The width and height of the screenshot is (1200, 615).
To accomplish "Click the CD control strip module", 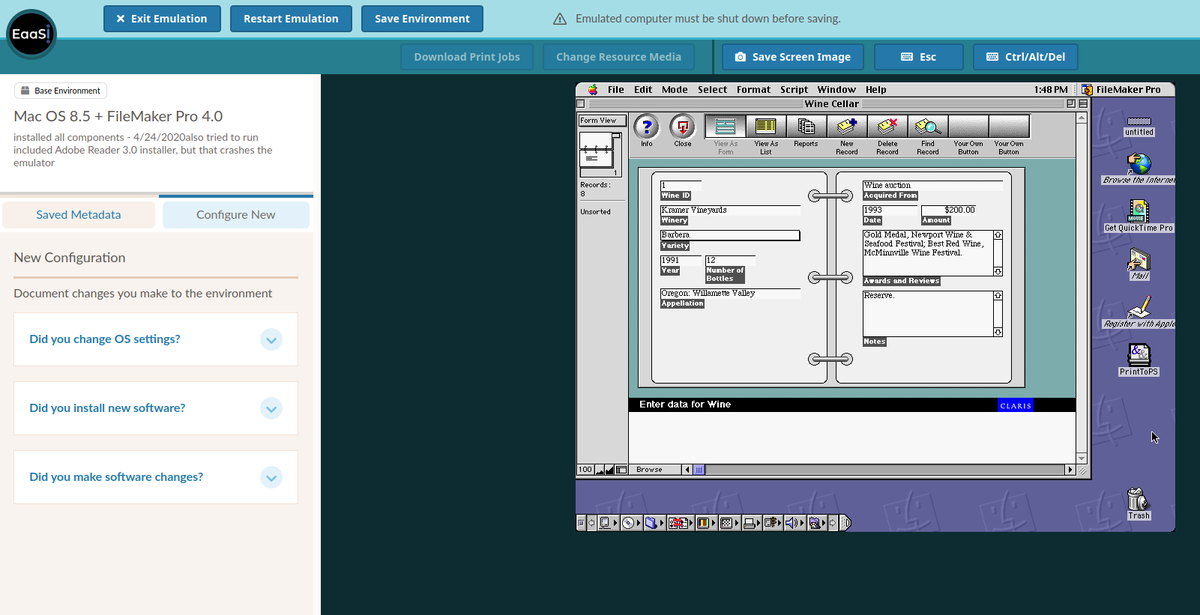I will point(631,522).
